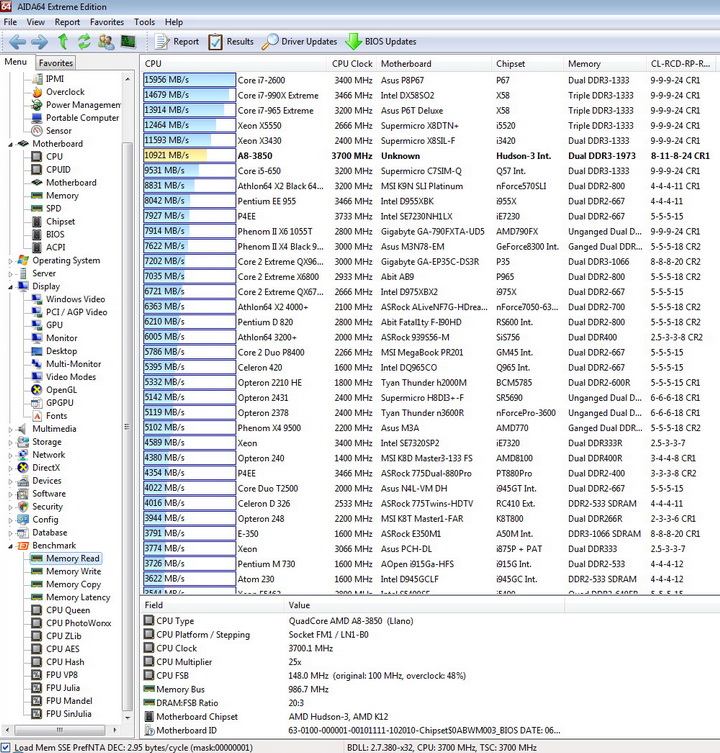
Task: Click the Value column header
Action: [424, 605]
